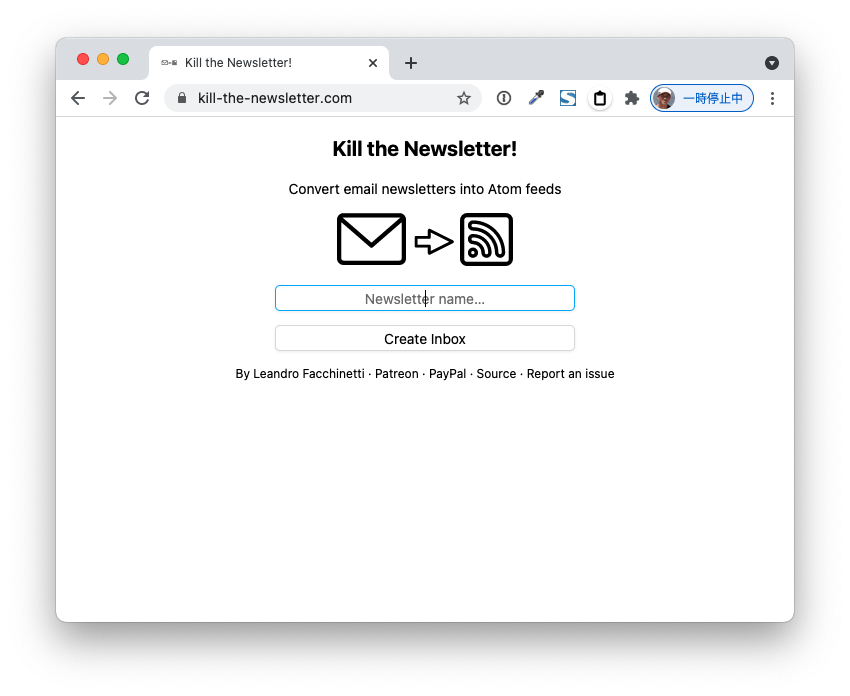The image size is (850, 696).
Task: Open Chrome's three-dot menu
Action: click(772, 98)
